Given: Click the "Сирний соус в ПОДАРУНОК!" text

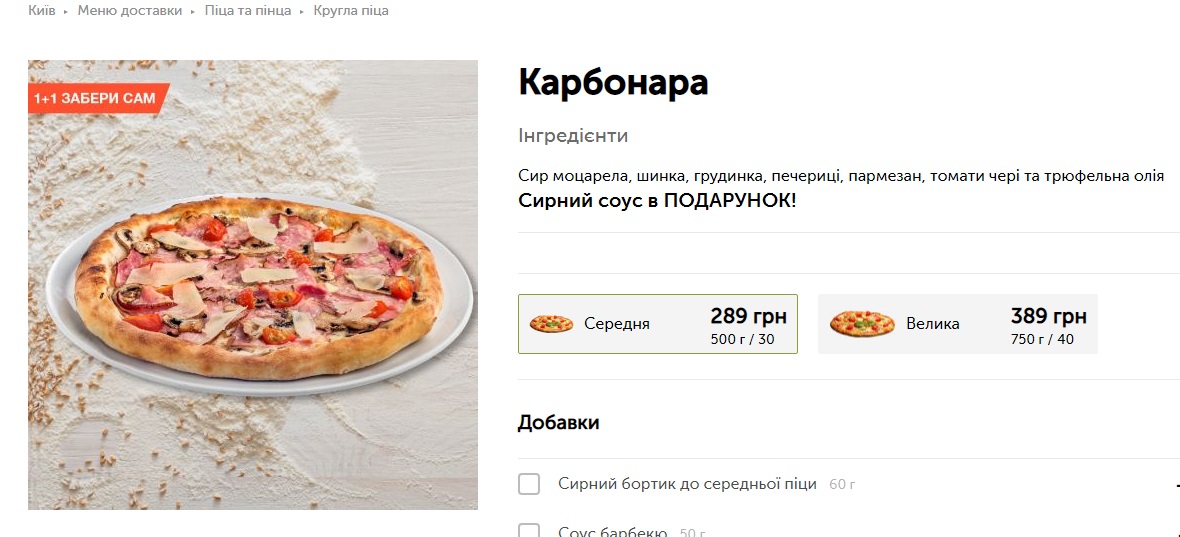Looking at the screenshot, I should point(657,201).
